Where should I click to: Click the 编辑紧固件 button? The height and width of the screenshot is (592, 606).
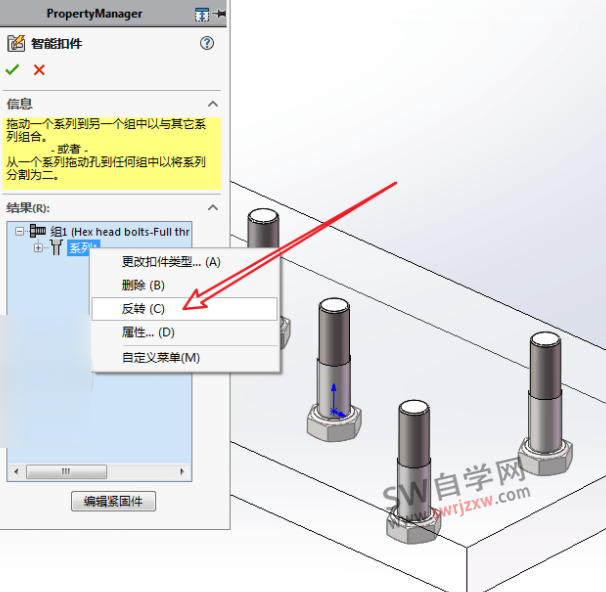114,501
